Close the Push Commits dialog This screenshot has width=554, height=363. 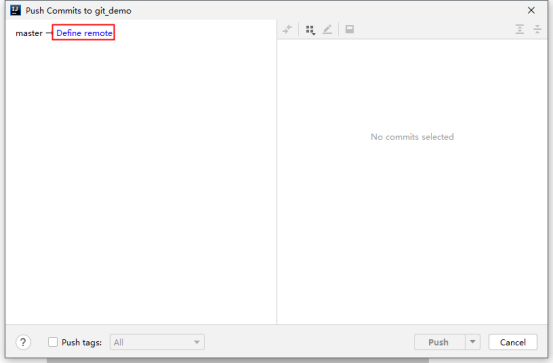[x=531, y=10]
